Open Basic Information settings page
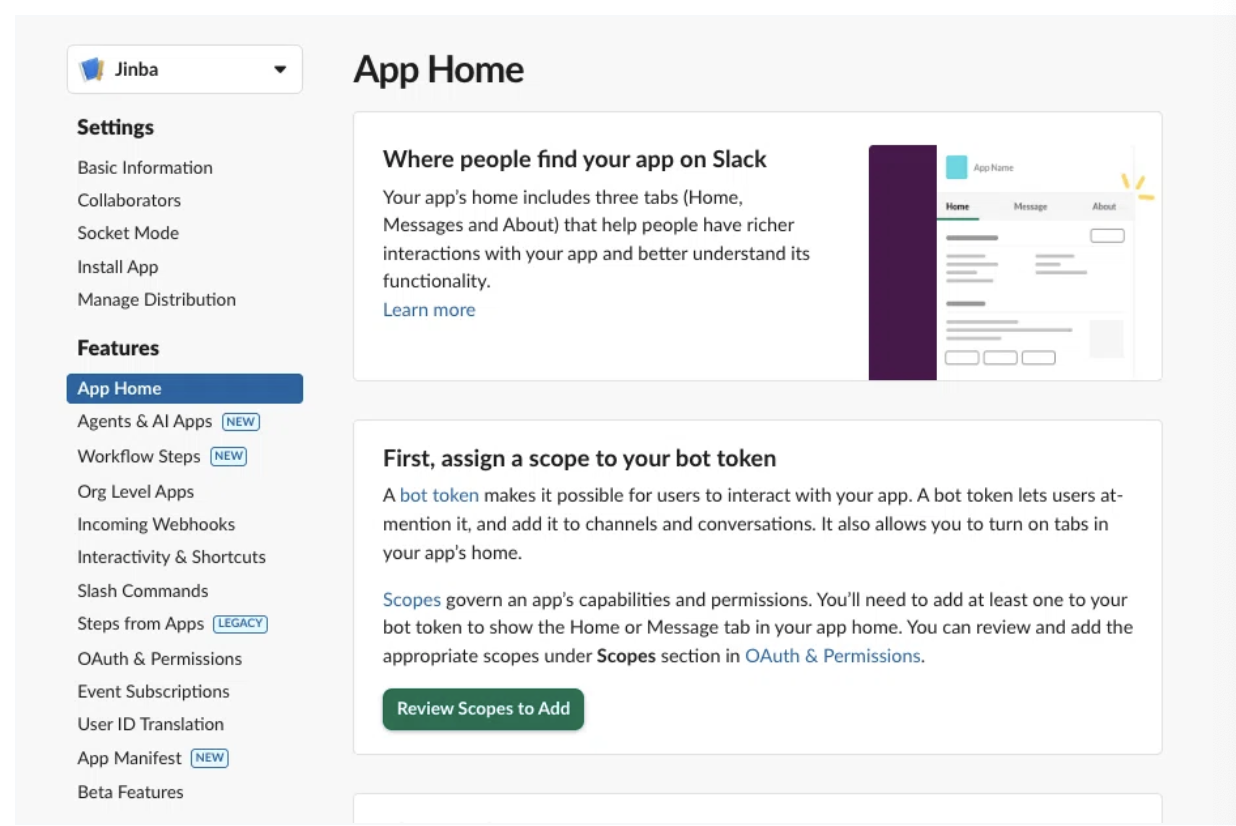 point(145,167)
